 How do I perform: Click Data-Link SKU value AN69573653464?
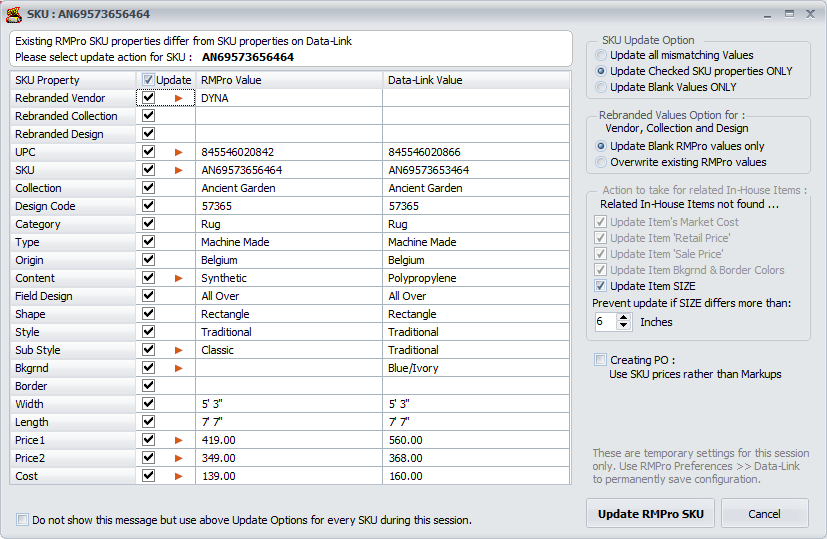click(x=428, y=170)
